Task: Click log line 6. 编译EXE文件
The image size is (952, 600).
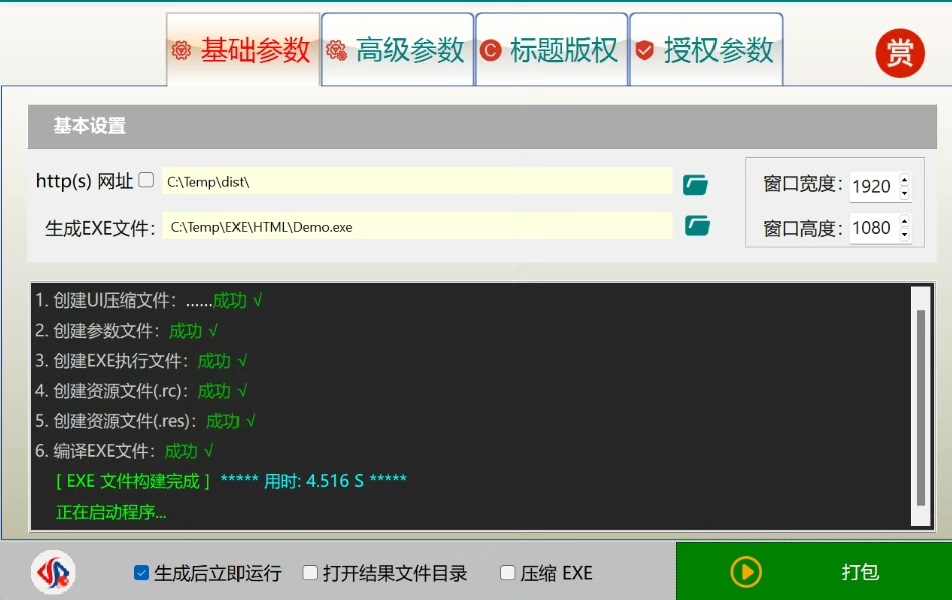Action: pyautogui.click(x=124, y=451)
